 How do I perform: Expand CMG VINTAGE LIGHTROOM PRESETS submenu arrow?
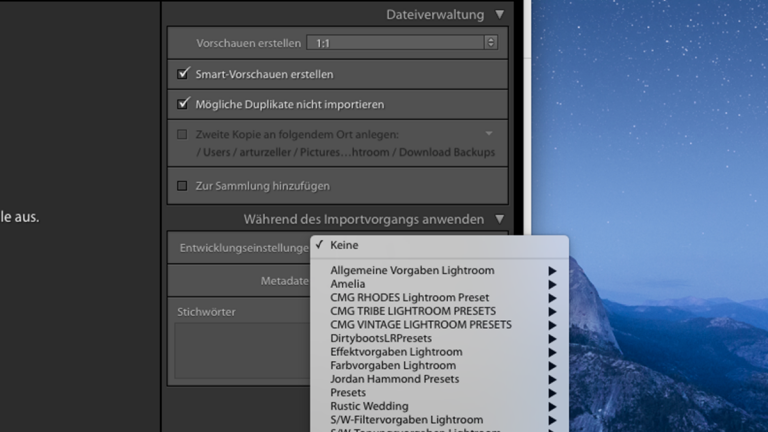pyautogui.click(x=552, y=325)
